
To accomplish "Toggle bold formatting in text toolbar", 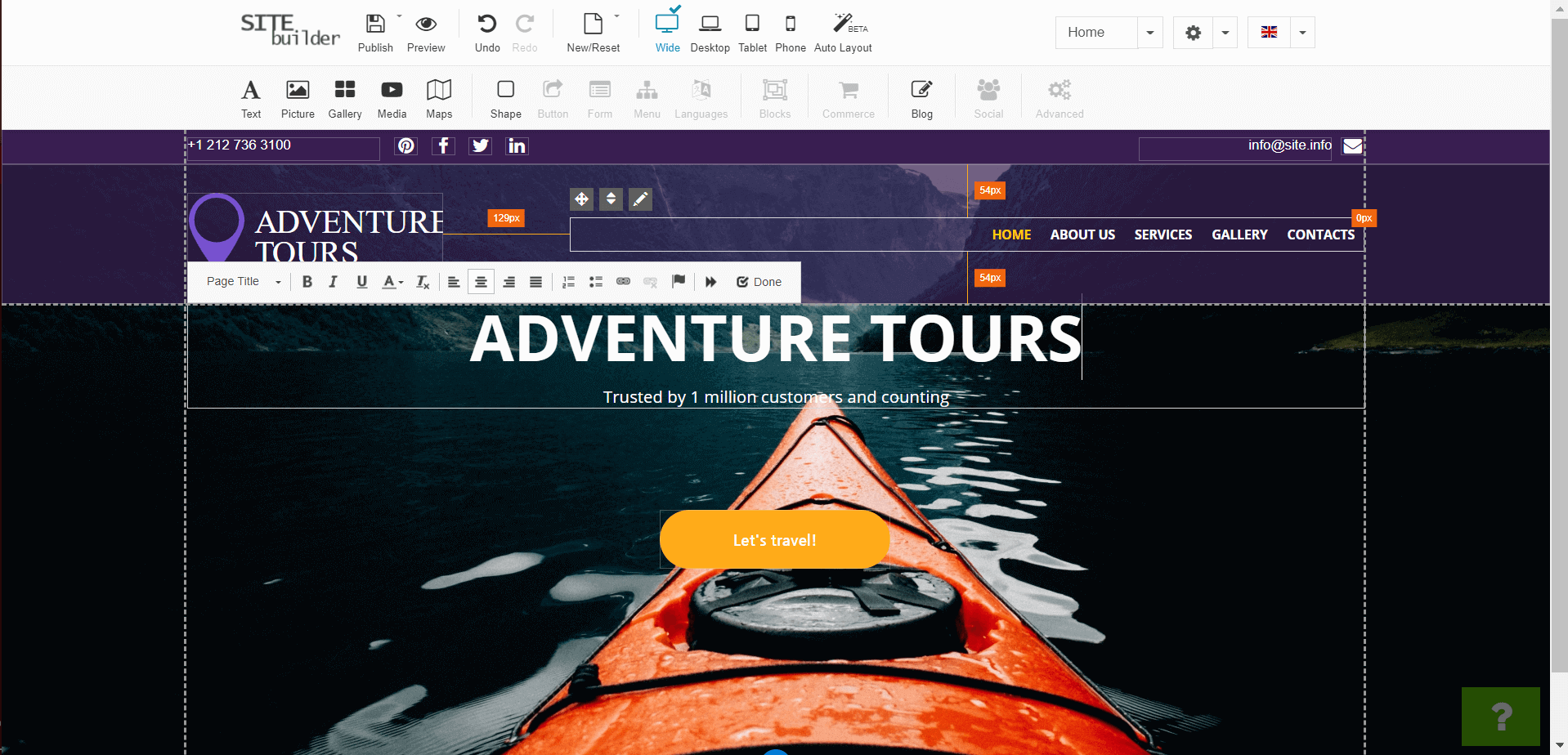I will (307, 281).
